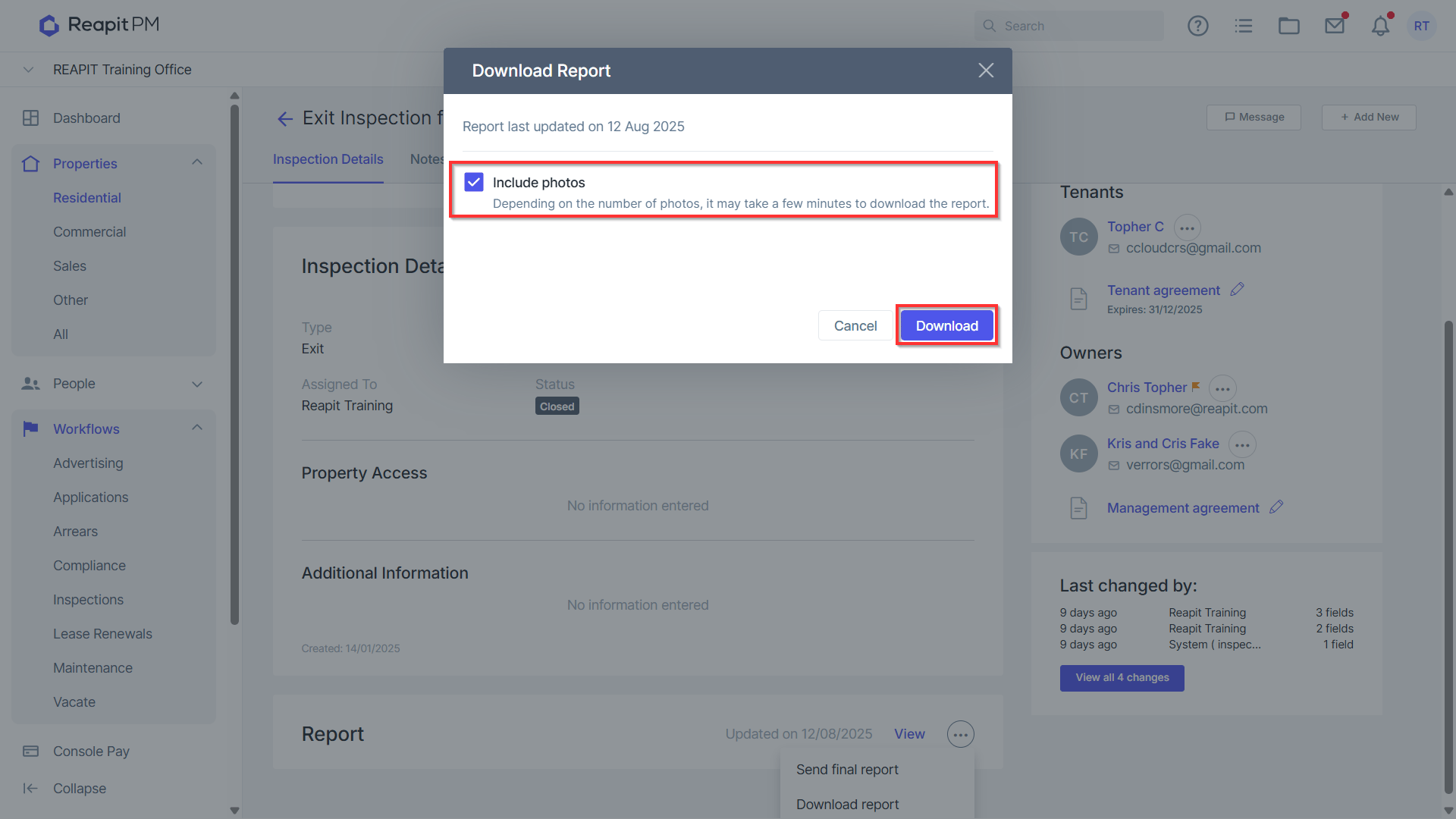
Task: Collapse the Properties section
Action: click(x=197, y=162)
